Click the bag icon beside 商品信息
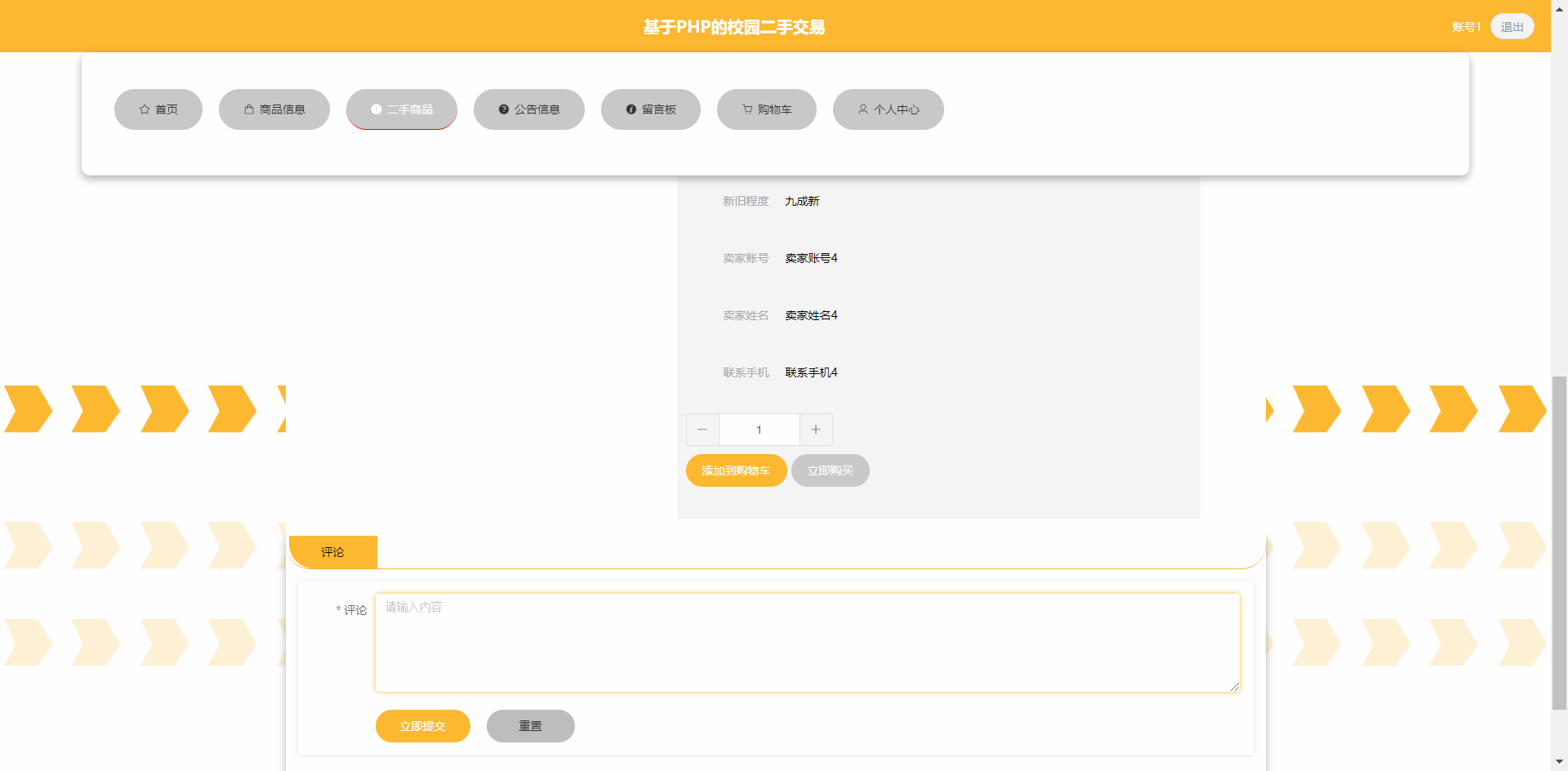Viewport: 1568px width, 771px height. (x=249, y=109)
